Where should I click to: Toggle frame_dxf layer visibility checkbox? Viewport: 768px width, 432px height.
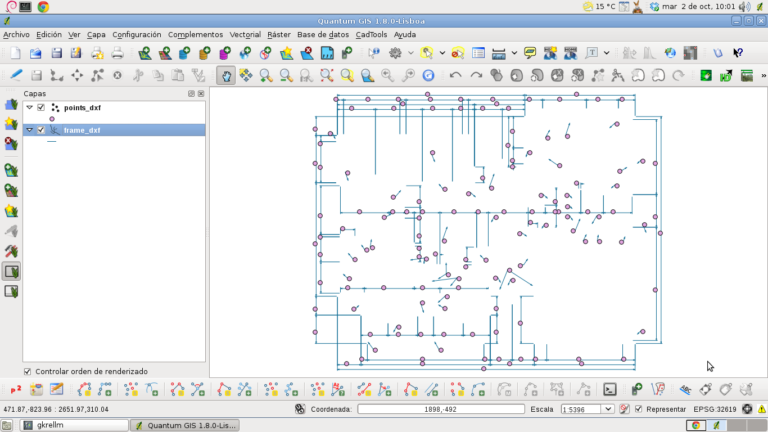(x=41, y=130)
